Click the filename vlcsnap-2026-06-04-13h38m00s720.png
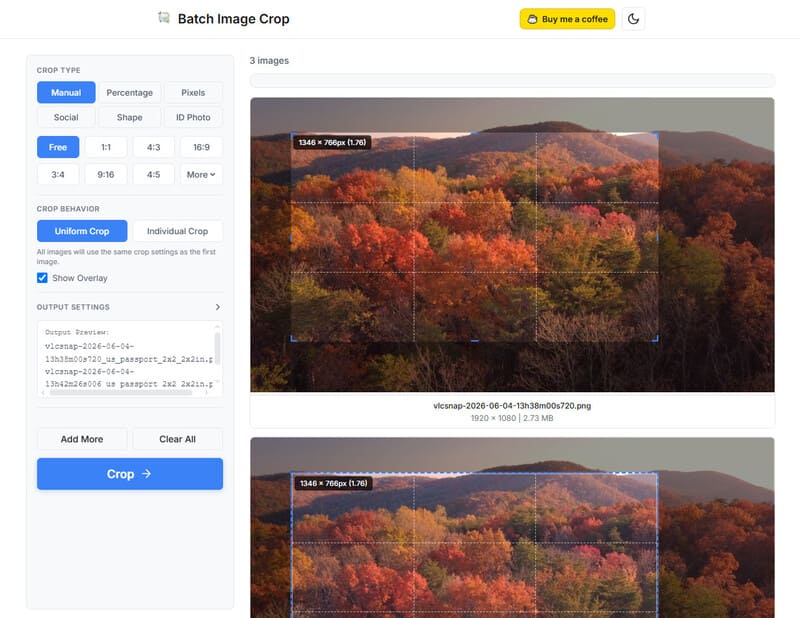This screenshot has height=618, width=800. 512,406
